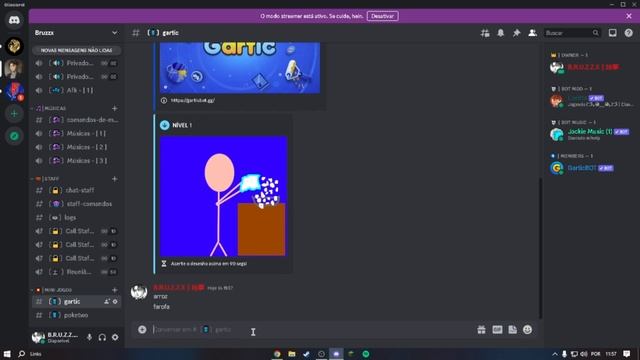Screen dimensions: 640x360
Task: Click the gift Nitro icon in message bar
Action: [x=481, y=330]
